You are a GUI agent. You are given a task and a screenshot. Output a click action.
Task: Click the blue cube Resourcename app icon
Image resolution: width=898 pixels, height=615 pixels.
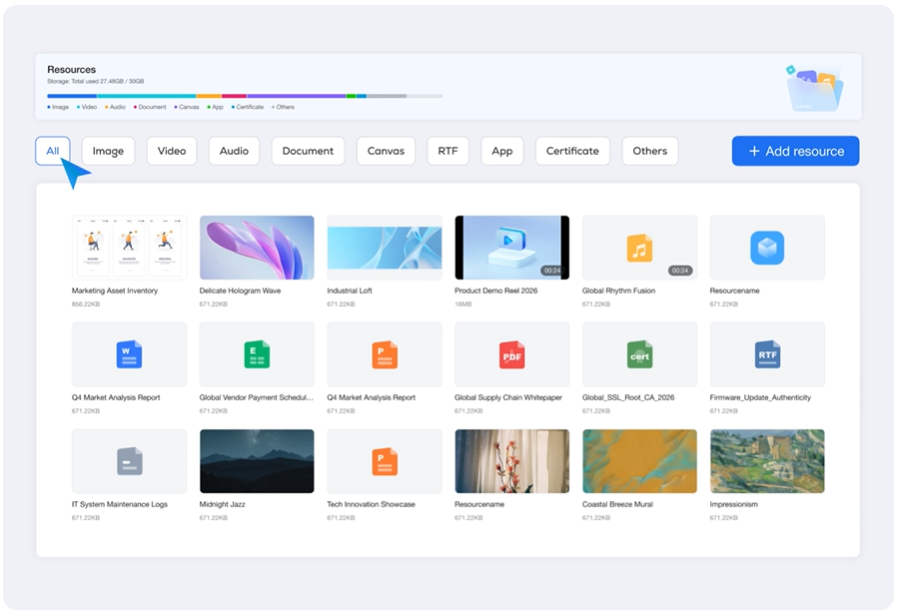point(767,248)
